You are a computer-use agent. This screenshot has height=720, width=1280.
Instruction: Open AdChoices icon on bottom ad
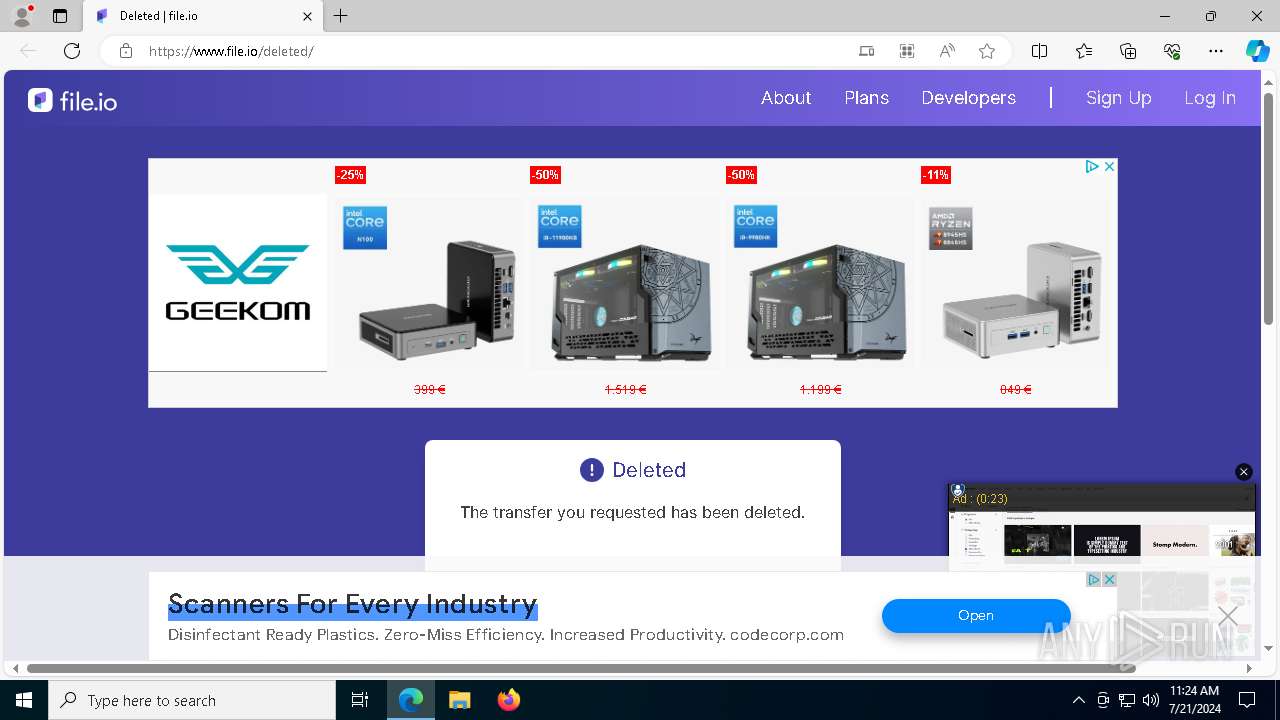(x=1094, y=580)
